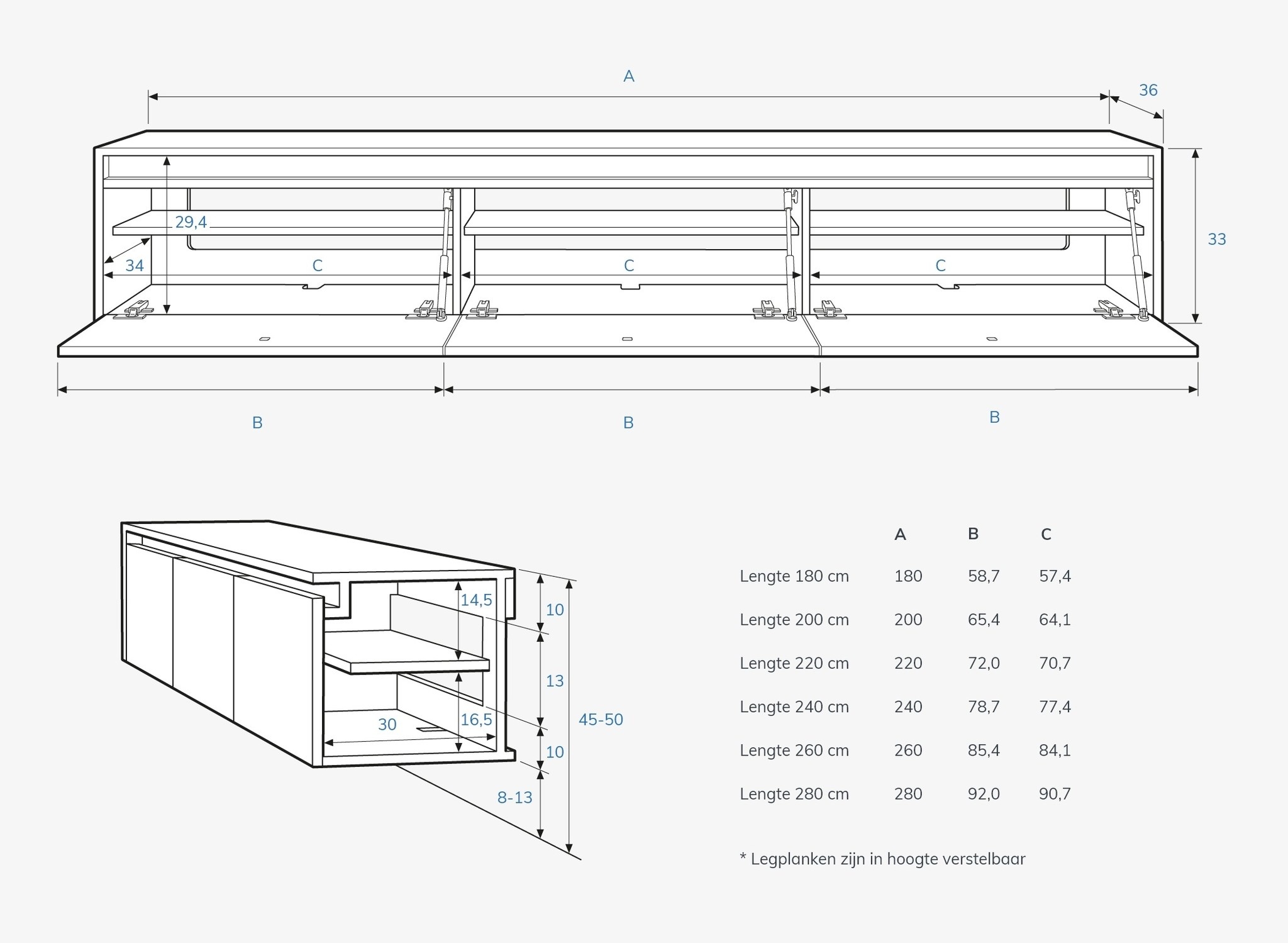Click the "Lengte 180 cm" row label

(x=794, y=576)
